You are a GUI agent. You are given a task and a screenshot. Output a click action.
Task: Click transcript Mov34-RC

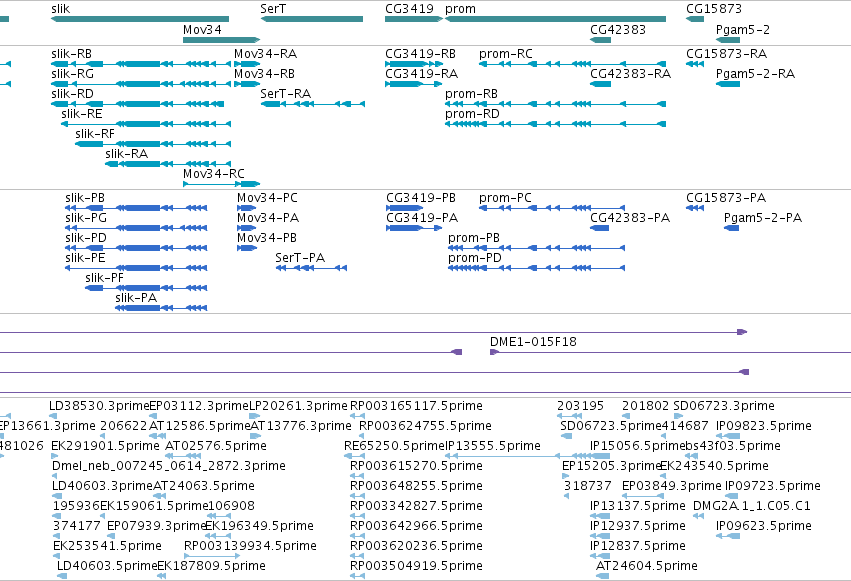click(221, 184)
